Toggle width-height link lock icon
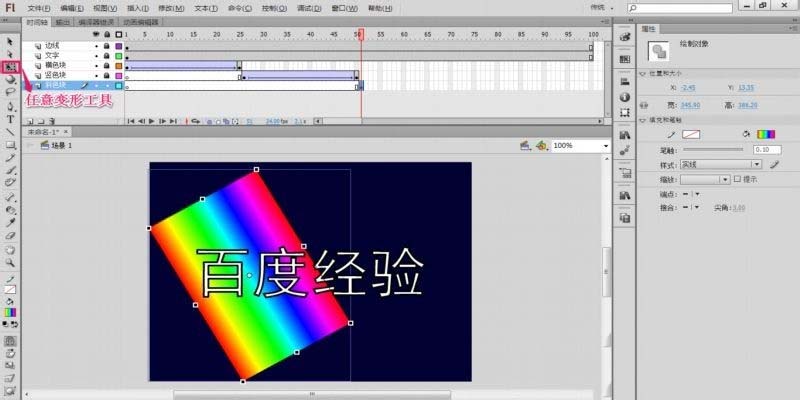This screenshot has height=400, width=800. pos(644,105)
